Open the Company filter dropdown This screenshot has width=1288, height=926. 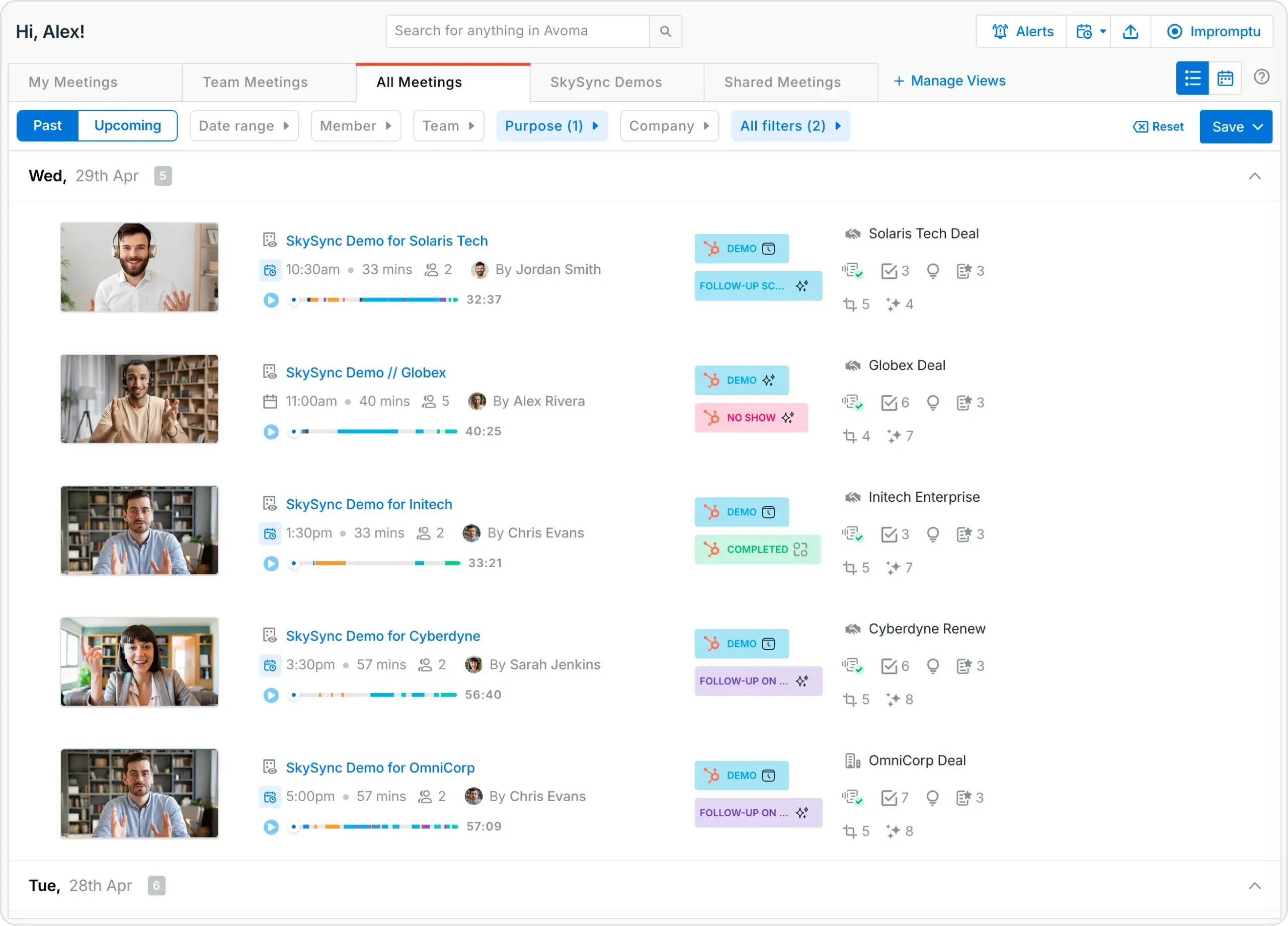tap(670, 125)
